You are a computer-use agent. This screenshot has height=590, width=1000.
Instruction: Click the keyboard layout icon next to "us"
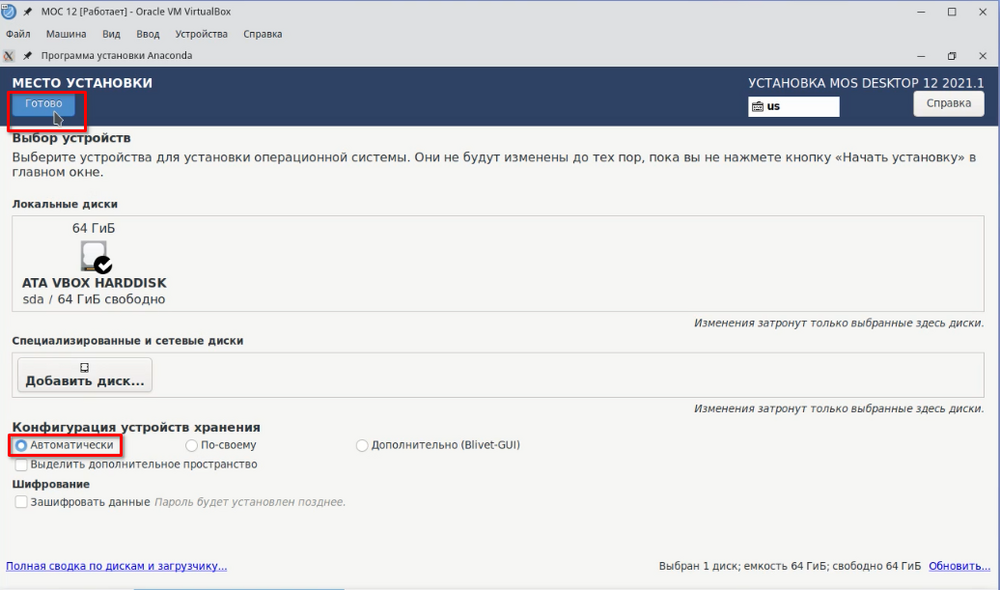click(758, 106)
